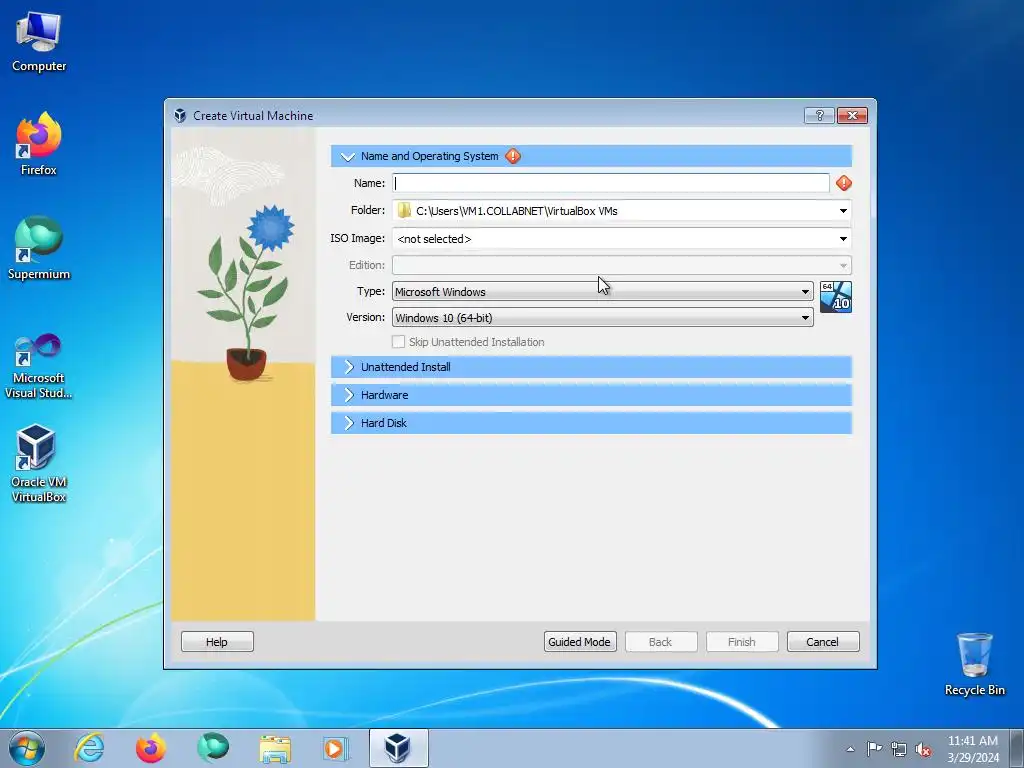Viewport: 1024px width, 768px height.
Task: Click the Show Desktop strip
Action: coord(1017,748)
